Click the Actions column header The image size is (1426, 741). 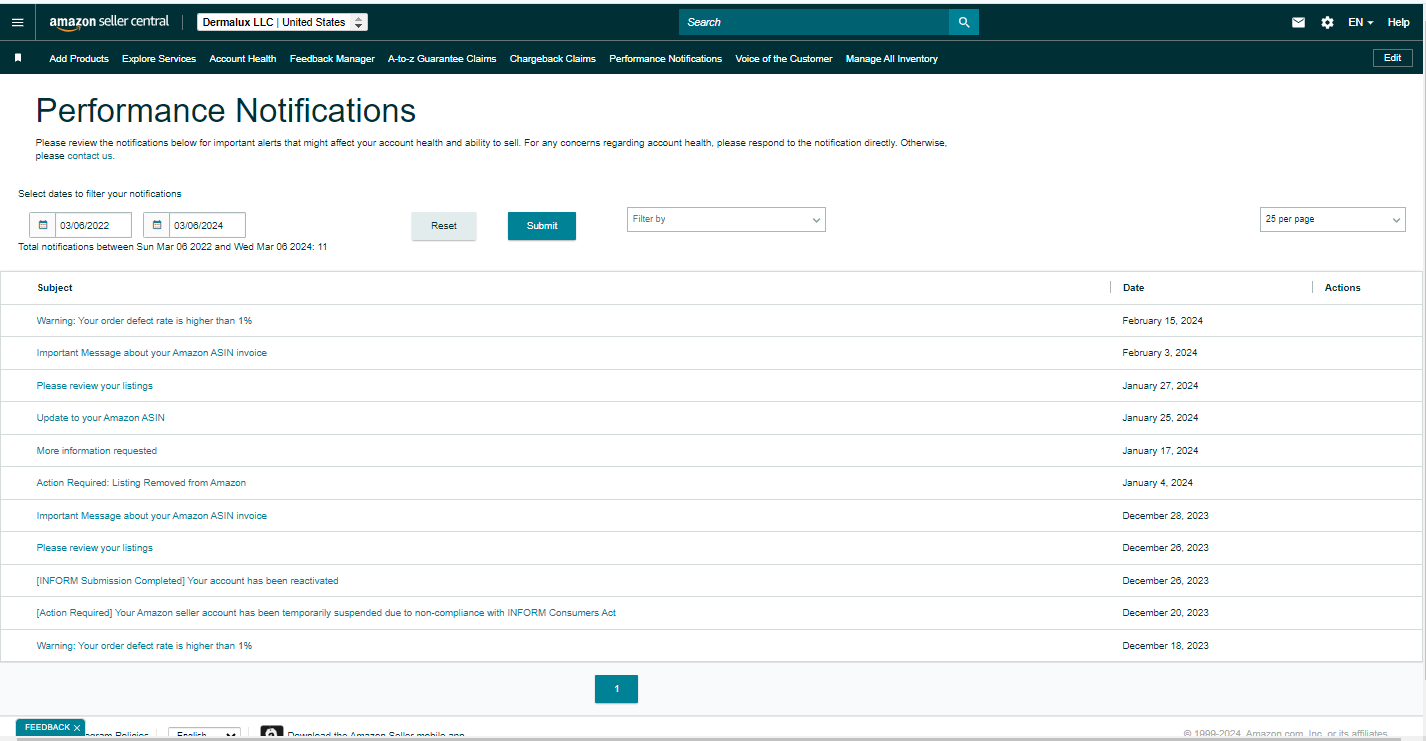point(1342,288)
